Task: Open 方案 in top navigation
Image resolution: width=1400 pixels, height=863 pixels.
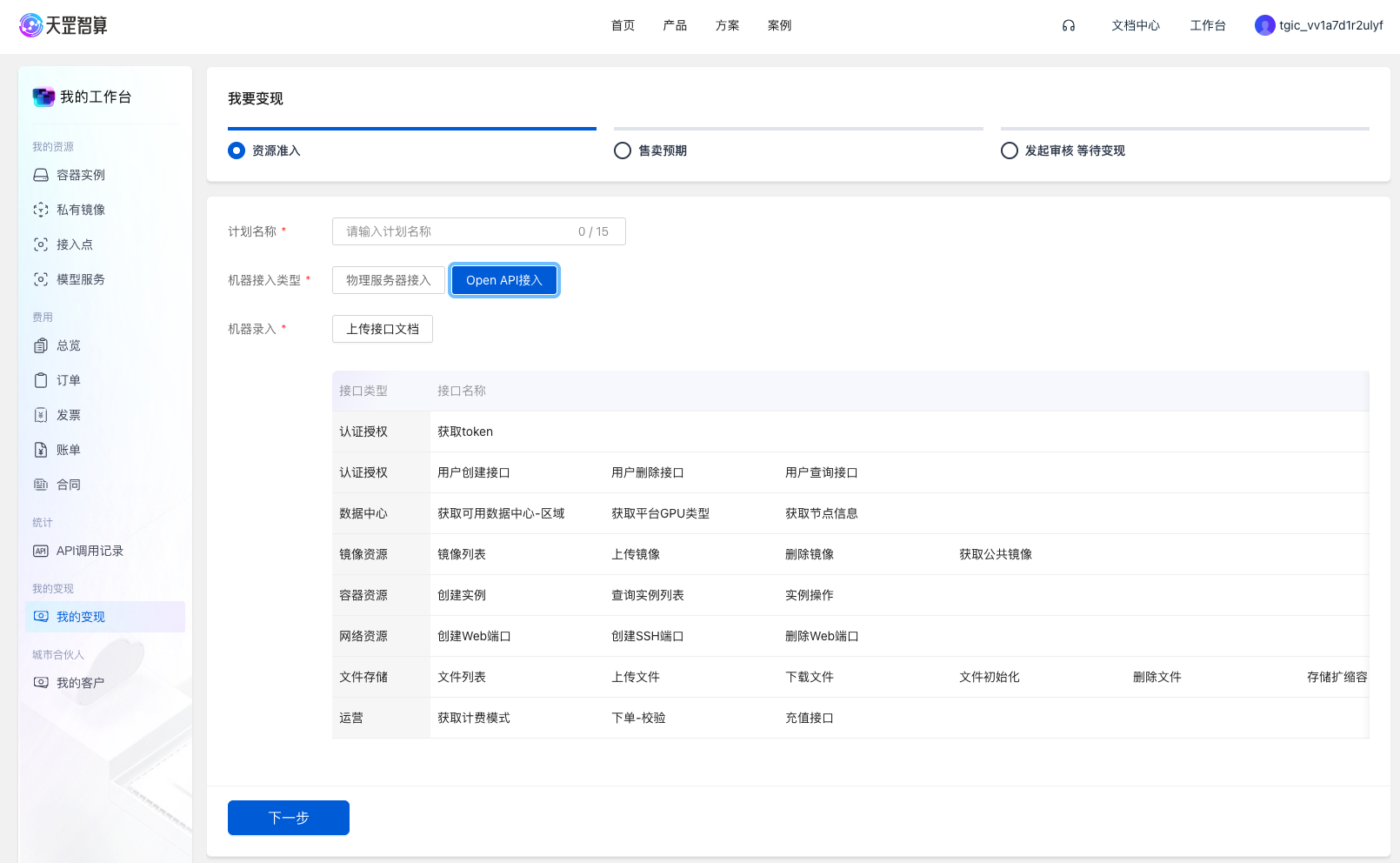Action: coord(728,25)
